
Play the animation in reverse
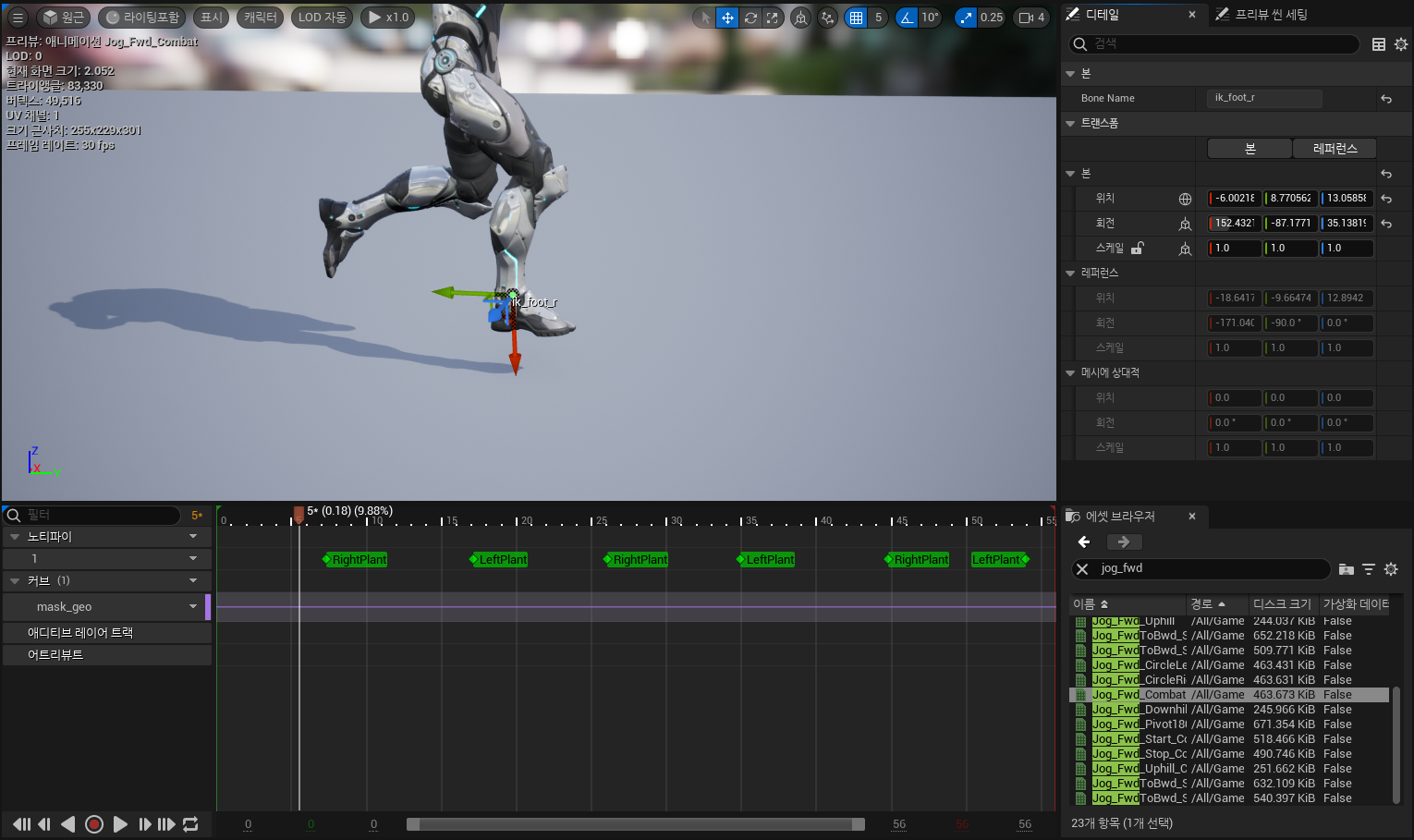coord(68,824)
